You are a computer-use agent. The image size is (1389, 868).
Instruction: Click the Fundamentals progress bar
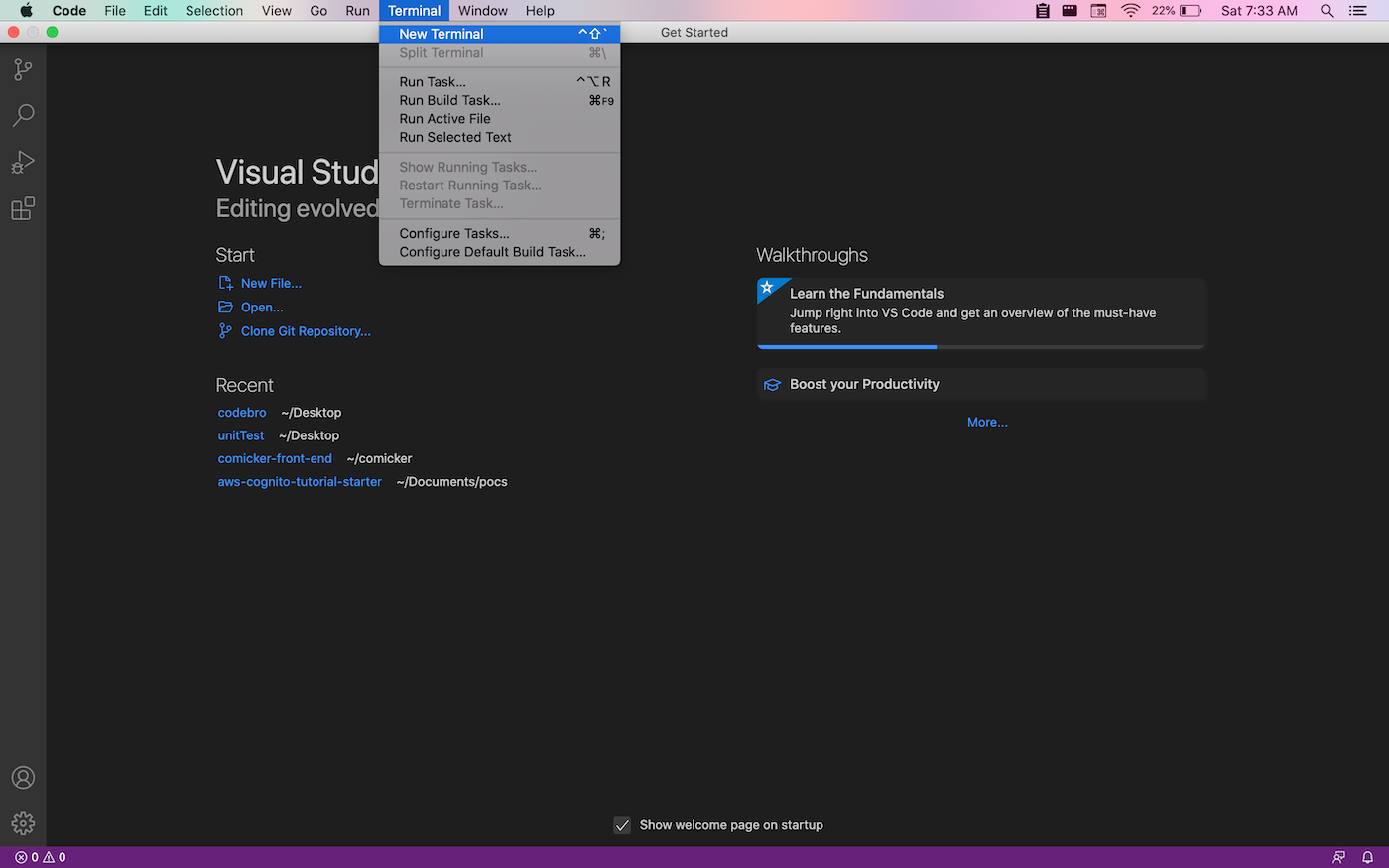click(x=980, y=347)
